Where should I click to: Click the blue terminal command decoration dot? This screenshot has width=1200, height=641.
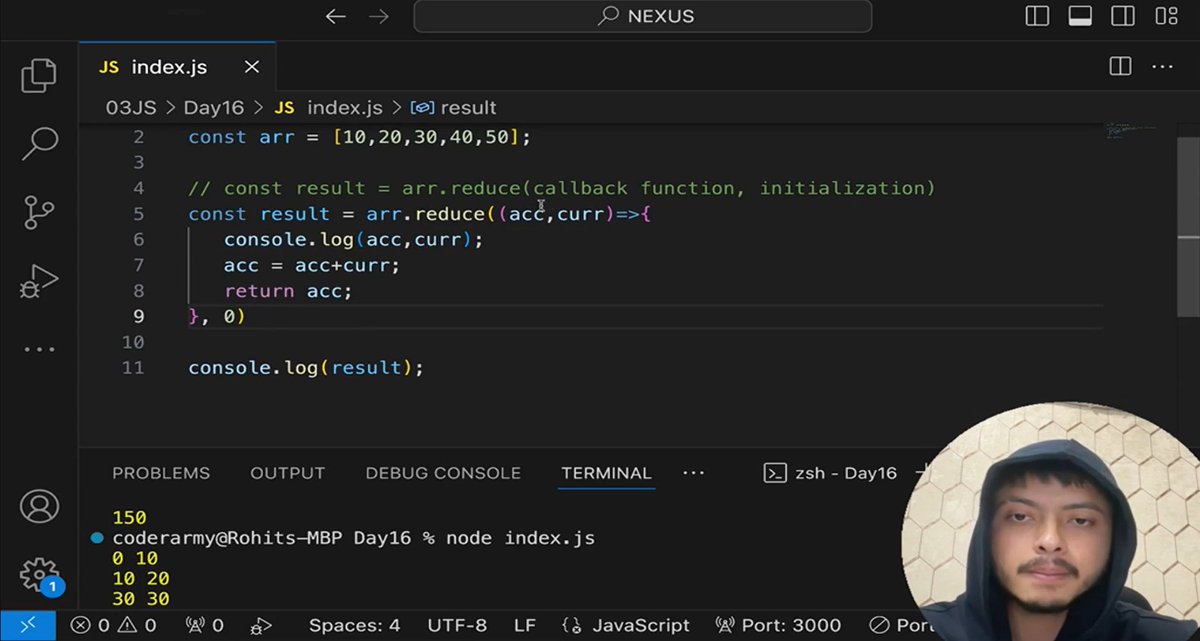click(x=97, y=538)
